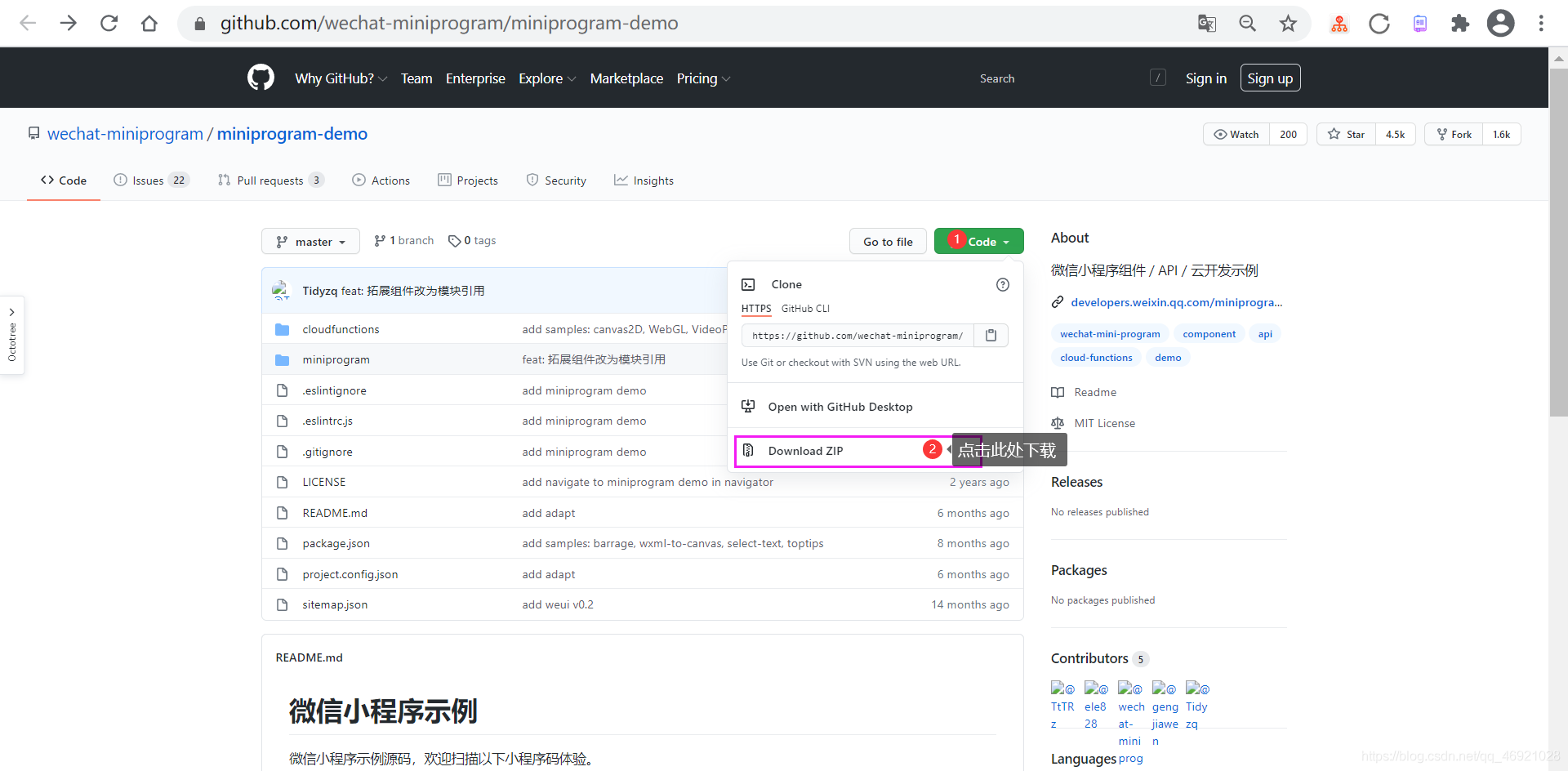Expand the Pricing menu
This screenshot has width=1568, height=771.
coord(703,78)
